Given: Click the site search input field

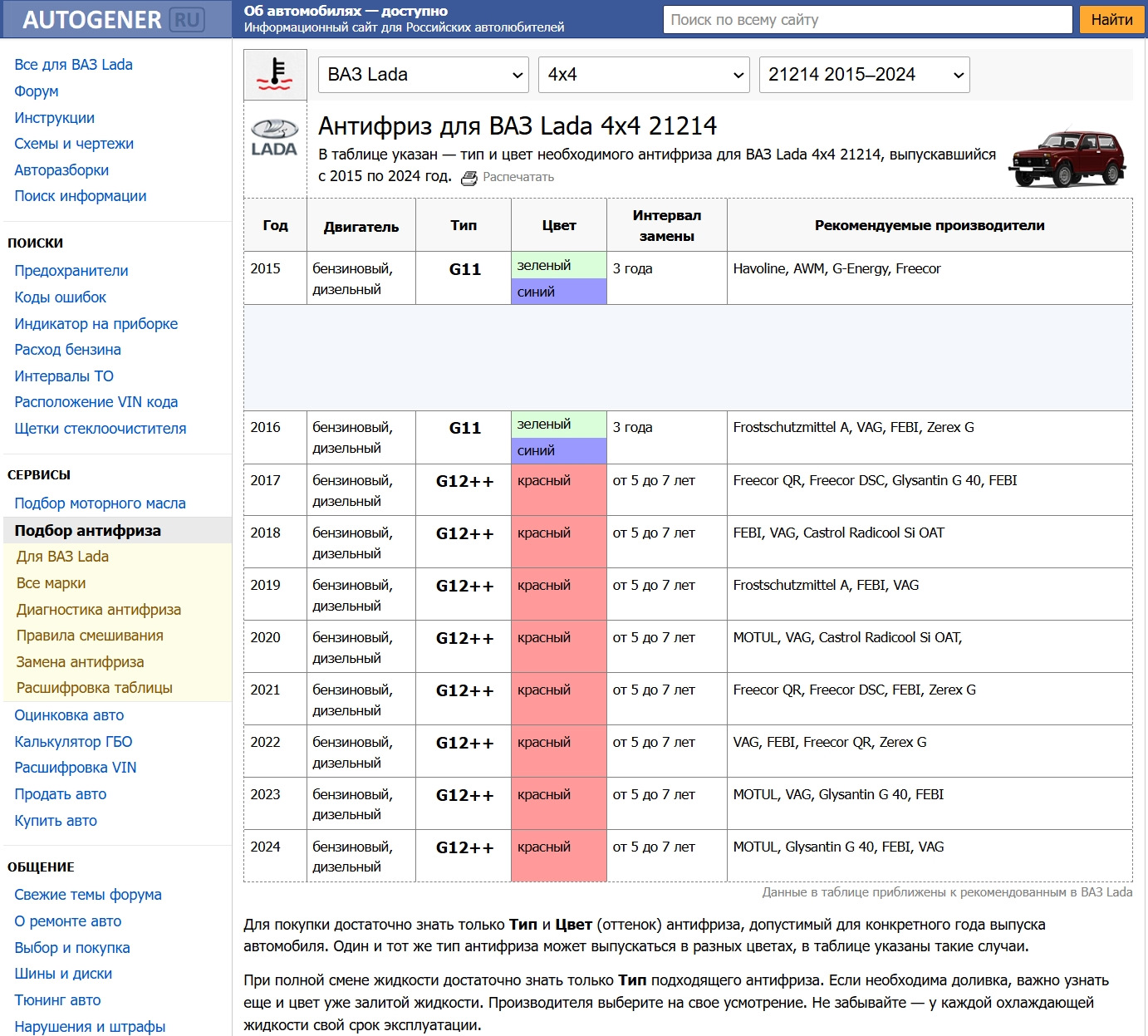Looking at the screenshot, I should coord(867,20).
